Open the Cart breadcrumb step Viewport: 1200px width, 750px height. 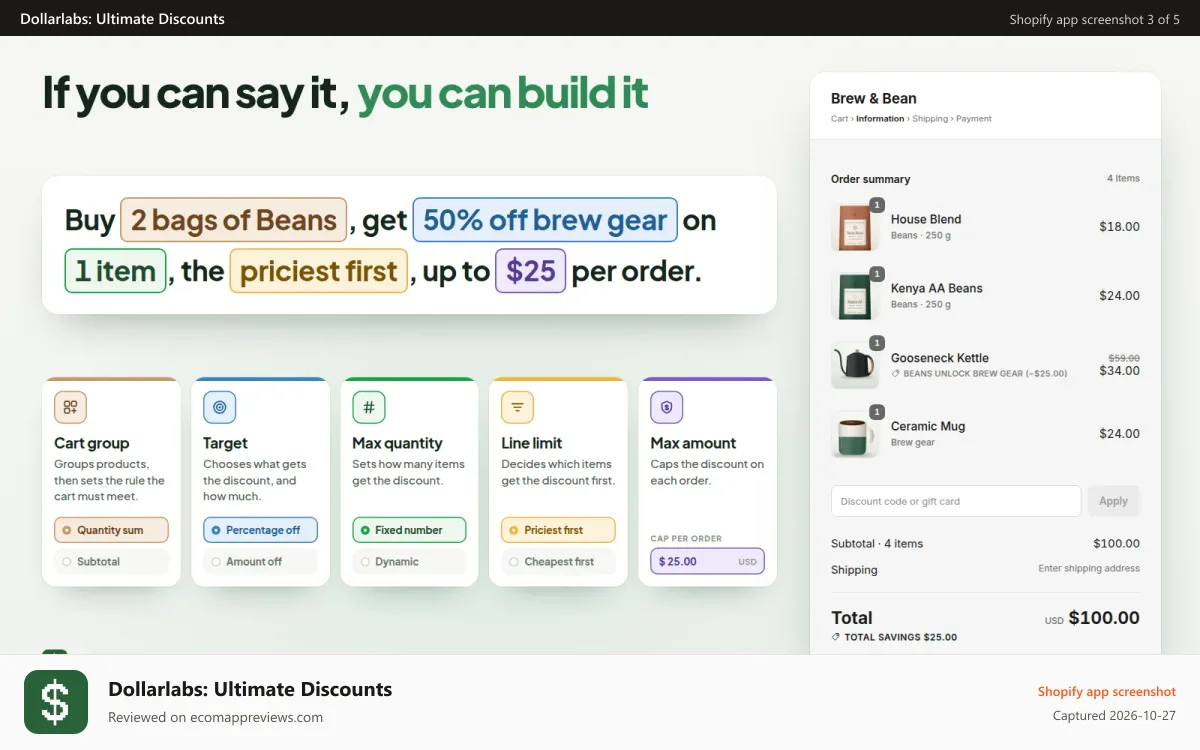[x=839, y=119]
